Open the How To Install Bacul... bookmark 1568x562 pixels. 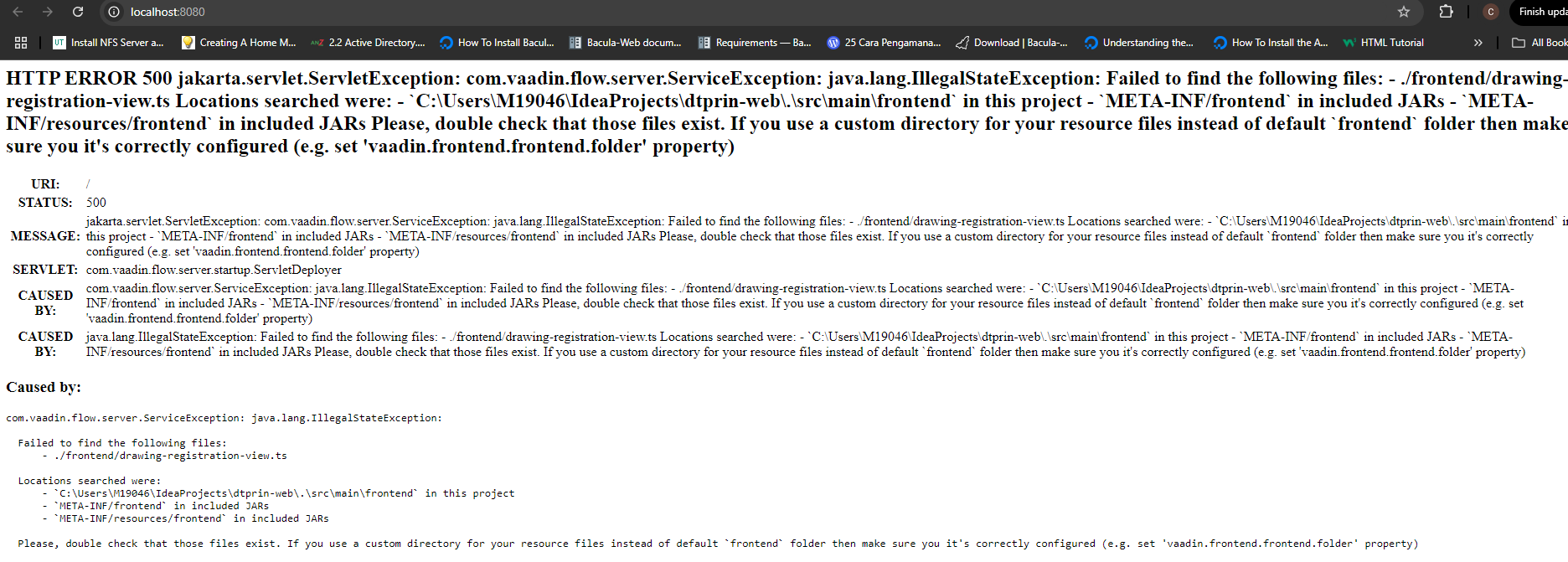click(497, 43)
